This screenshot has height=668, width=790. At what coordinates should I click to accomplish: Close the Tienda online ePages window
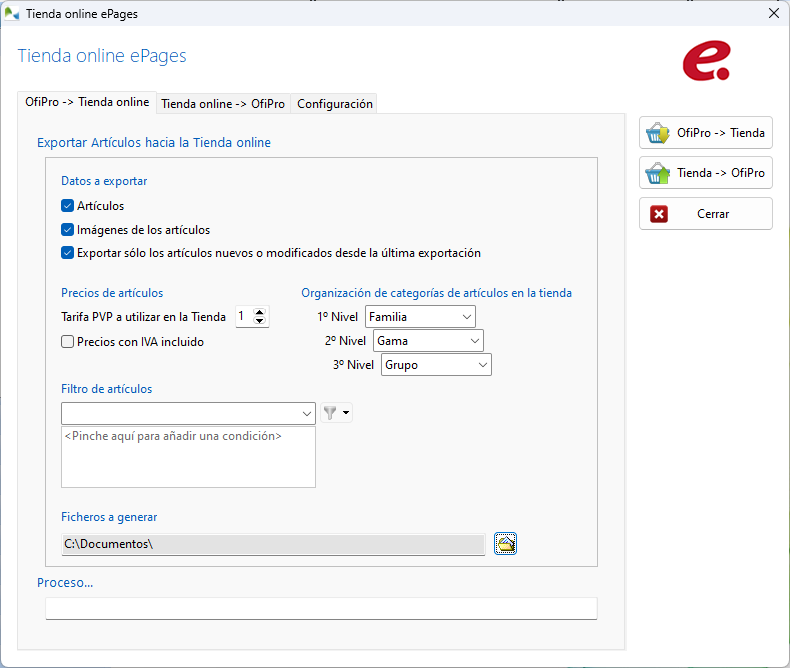coord(773,14)
